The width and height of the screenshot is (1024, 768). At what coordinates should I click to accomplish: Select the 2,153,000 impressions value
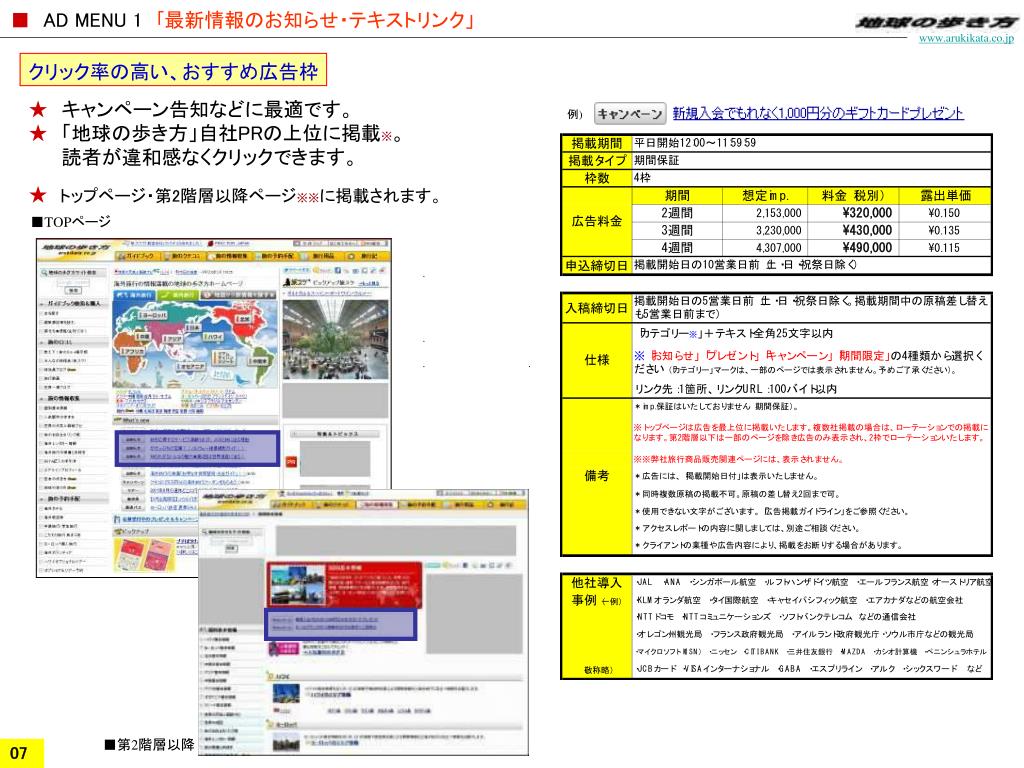tap(778, 214)
